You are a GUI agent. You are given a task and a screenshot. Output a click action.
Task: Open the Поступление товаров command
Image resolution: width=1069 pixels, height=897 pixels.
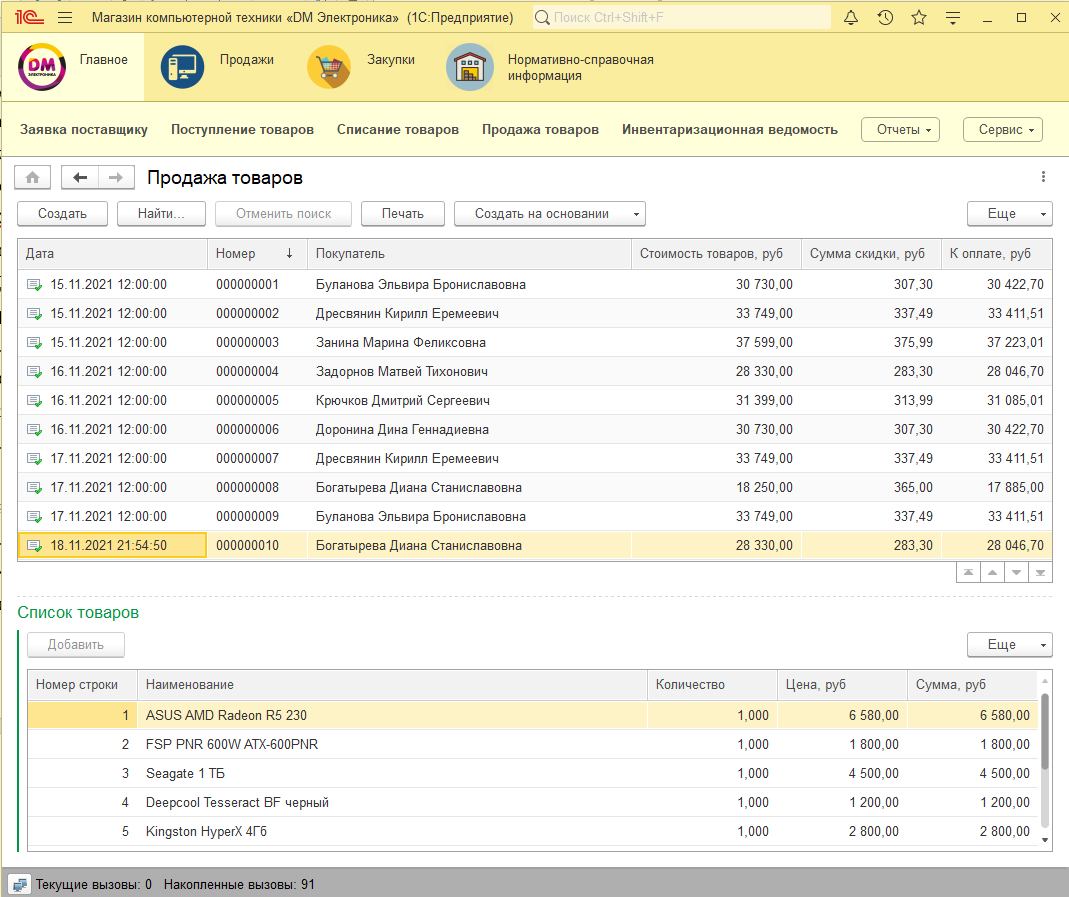click(242, 130)
